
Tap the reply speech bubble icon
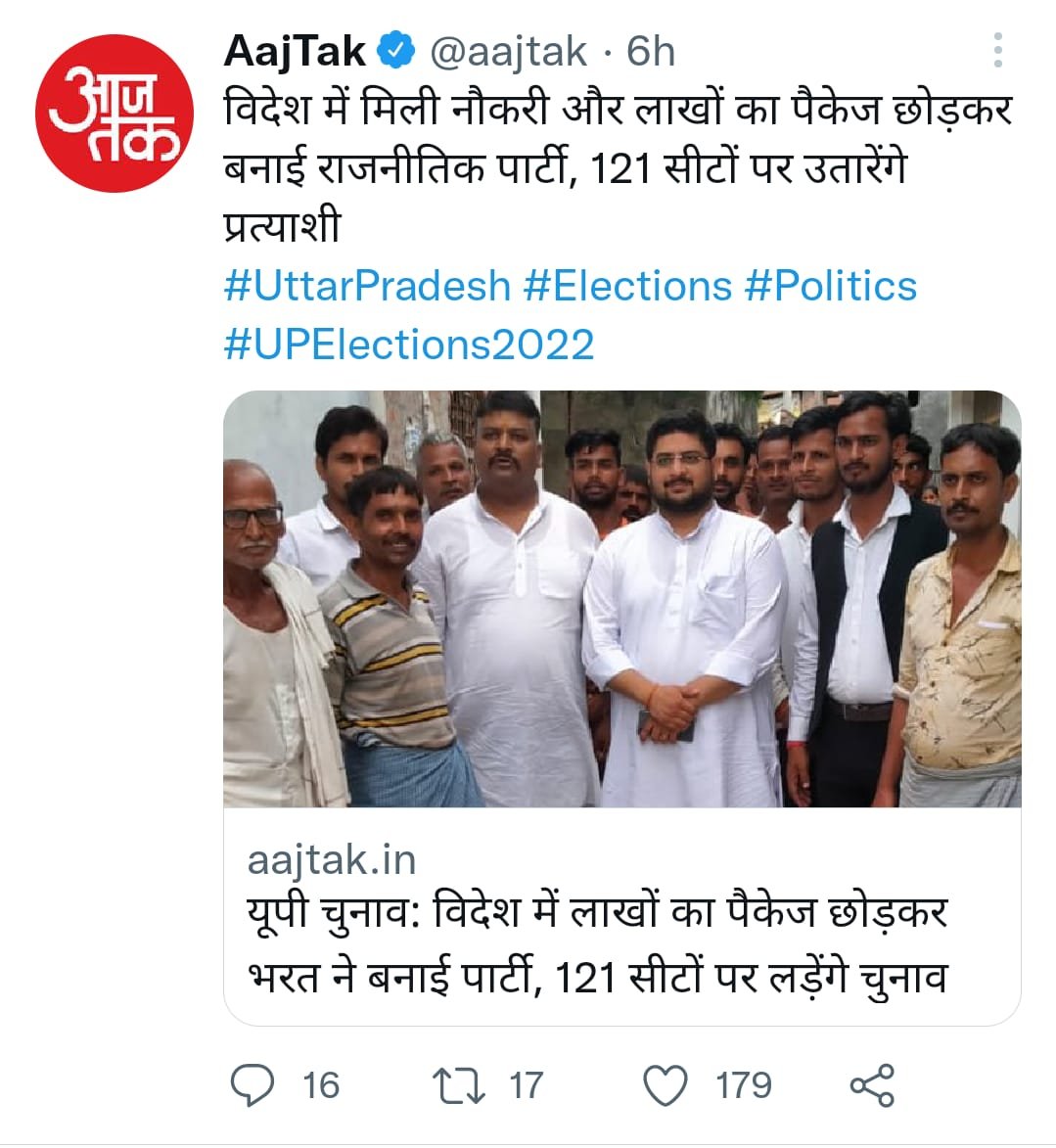pyautogui.click(x=252, y=1085)
